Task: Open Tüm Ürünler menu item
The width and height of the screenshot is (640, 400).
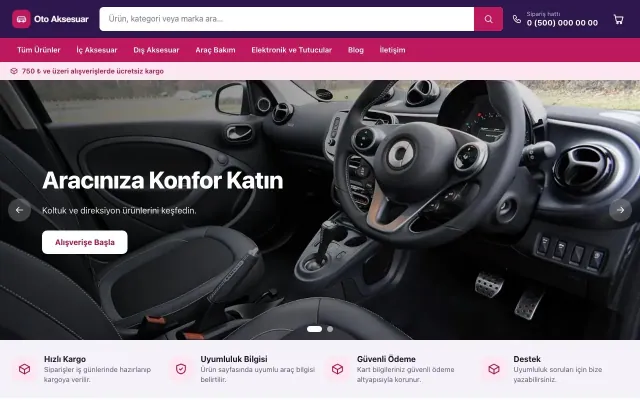Action: (x=39, y=50)
